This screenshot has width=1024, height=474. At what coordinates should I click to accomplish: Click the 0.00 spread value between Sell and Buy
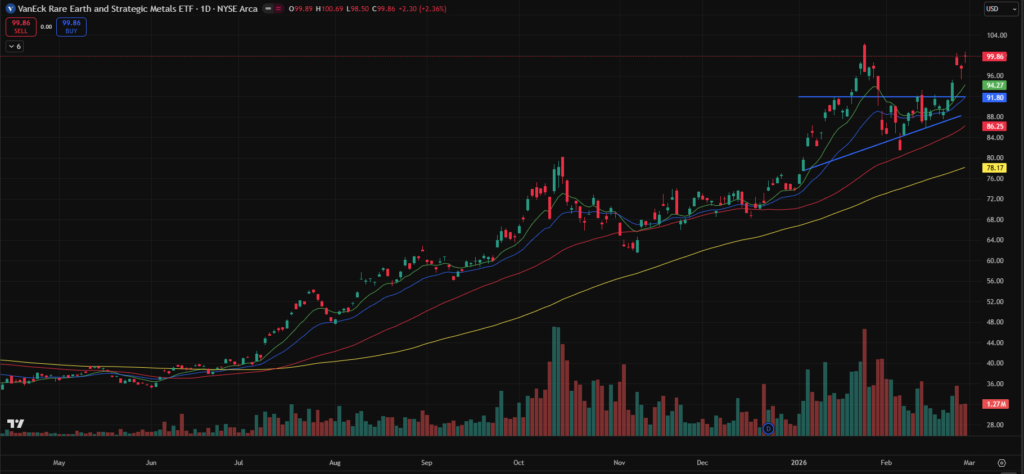[45, 27]
